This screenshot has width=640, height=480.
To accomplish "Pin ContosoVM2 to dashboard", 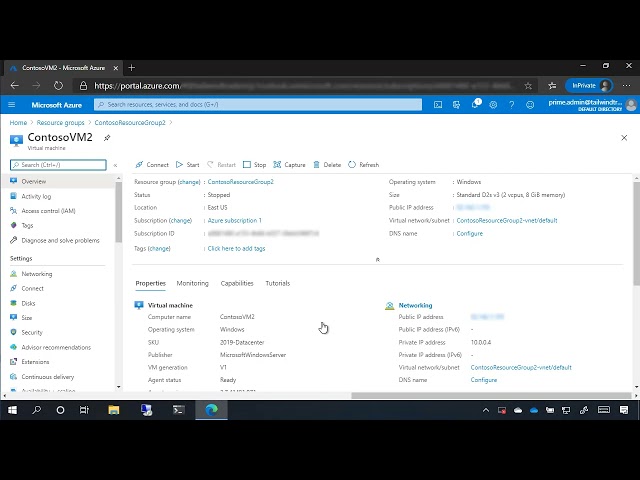I will [107, 138].
